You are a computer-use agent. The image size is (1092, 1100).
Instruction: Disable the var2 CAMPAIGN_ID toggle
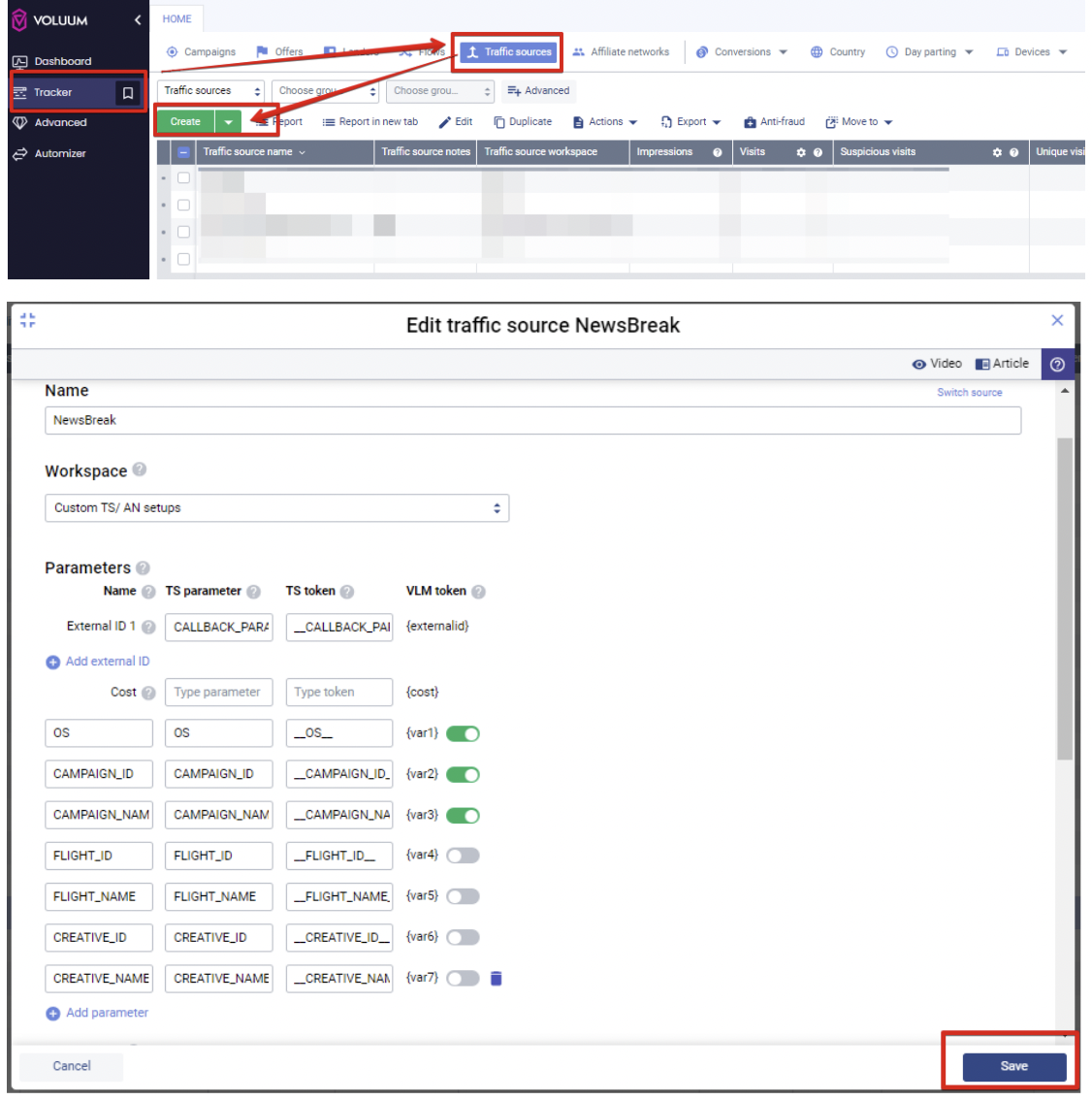pos(463,775)
